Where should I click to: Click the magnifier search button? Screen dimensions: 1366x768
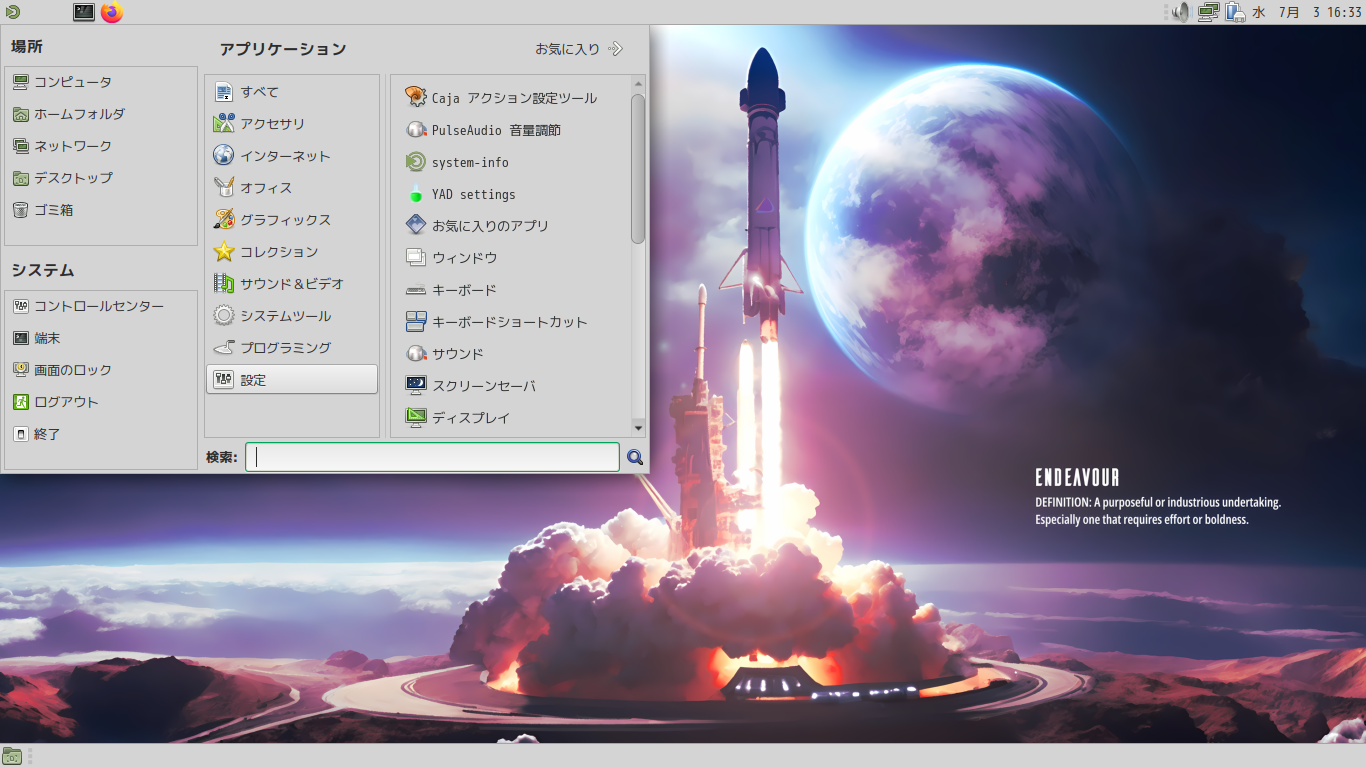[635, 457]
